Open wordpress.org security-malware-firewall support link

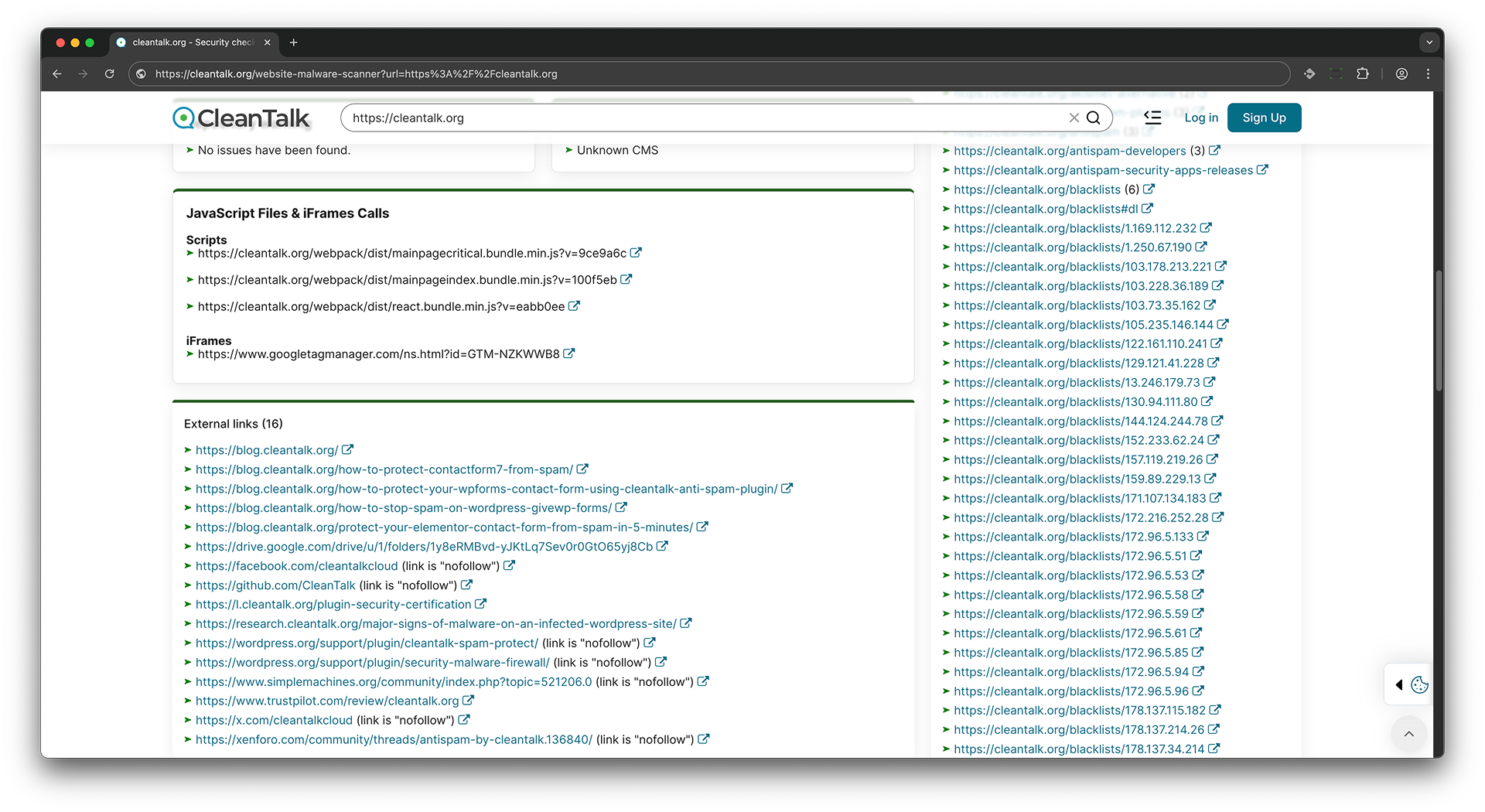[373, 662]
